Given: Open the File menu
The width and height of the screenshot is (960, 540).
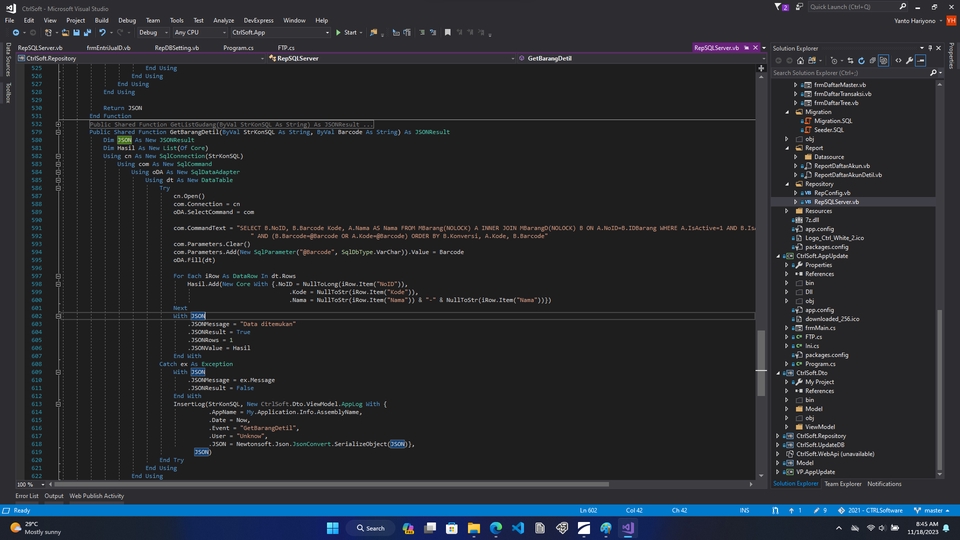Looking at the screenshot, I should point(9,20).
